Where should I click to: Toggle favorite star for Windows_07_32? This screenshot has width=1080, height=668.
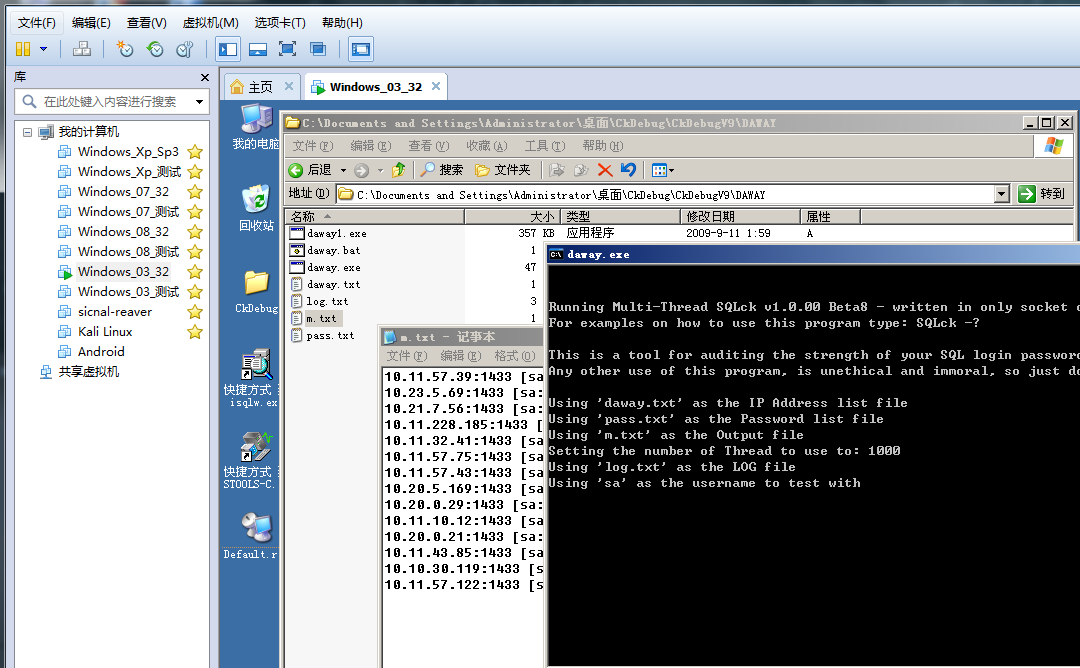[195, 191]
